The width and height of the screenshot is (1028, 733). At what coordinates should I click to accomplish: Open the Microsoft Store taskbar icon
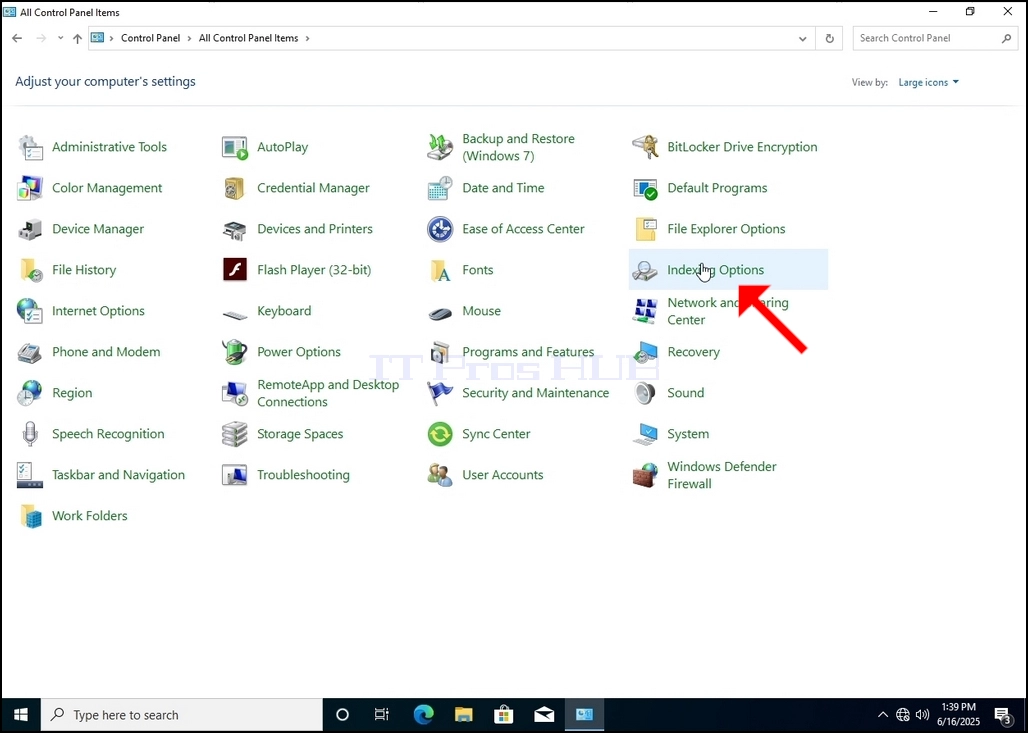click(x=504, y=715)
